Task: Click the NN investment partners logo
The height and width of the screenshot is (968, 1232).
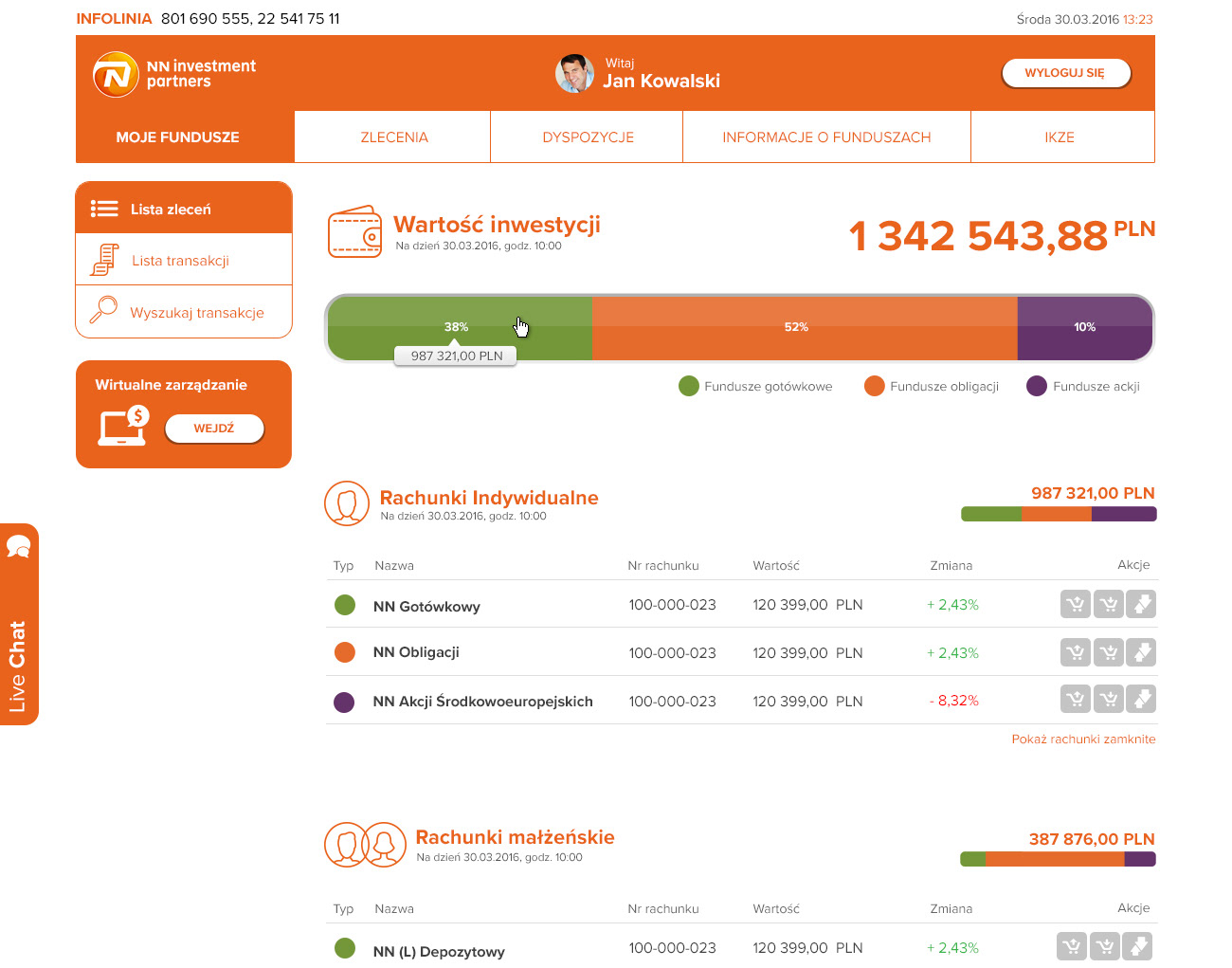Action: click(174, 74)
